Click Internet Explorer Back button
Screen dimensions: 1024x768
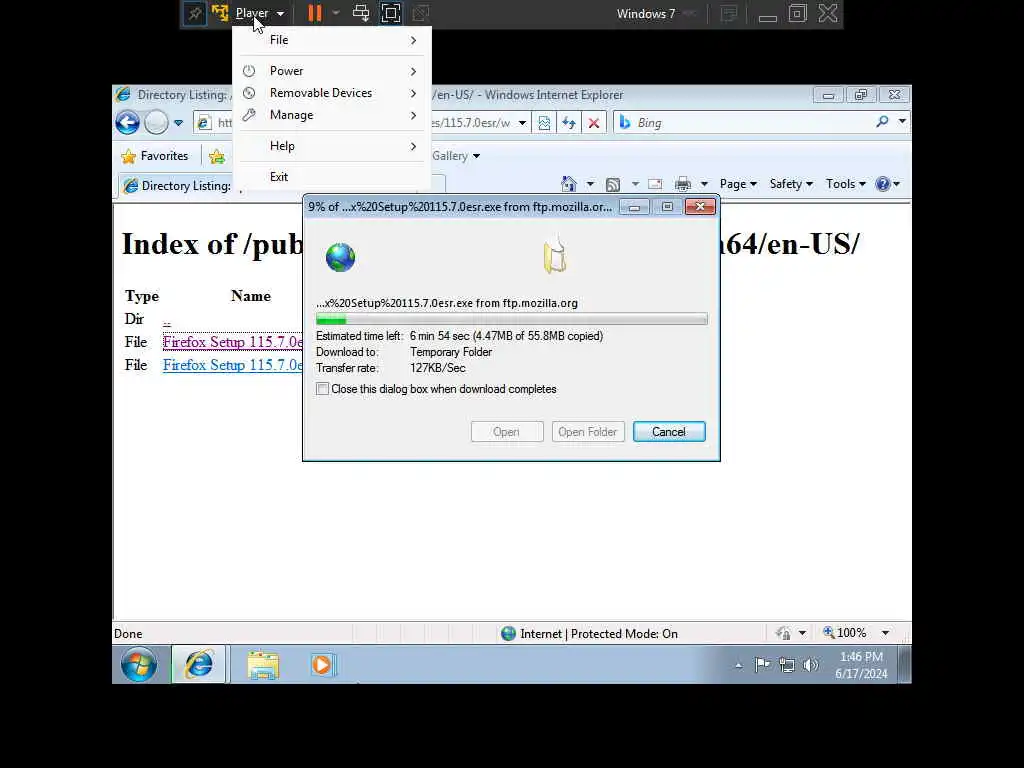tap(128, 122)
